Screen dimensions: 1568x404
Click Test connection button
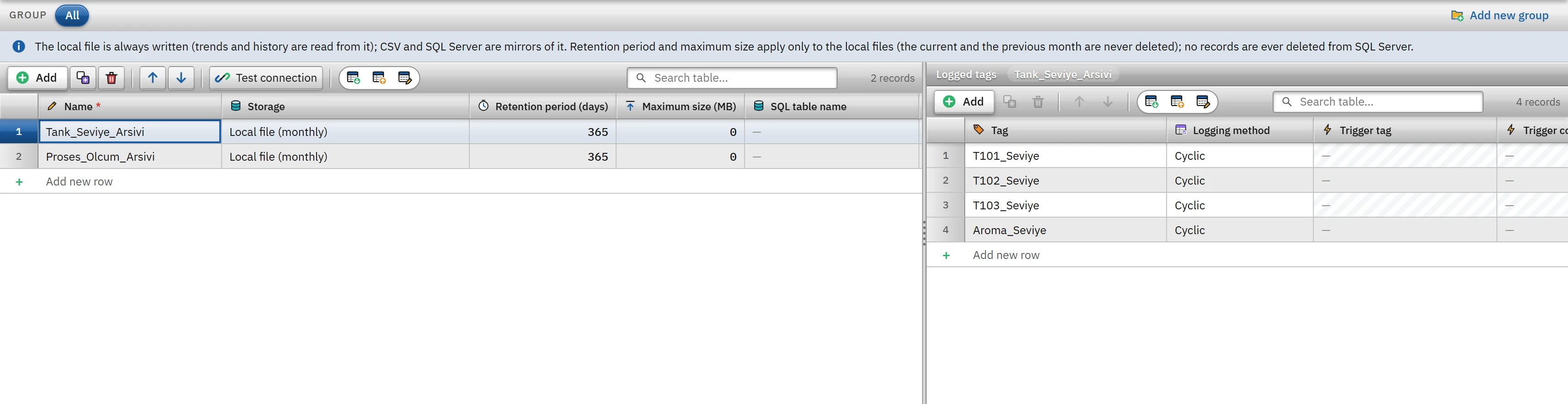pyautogui.click(x=266, y=78)
